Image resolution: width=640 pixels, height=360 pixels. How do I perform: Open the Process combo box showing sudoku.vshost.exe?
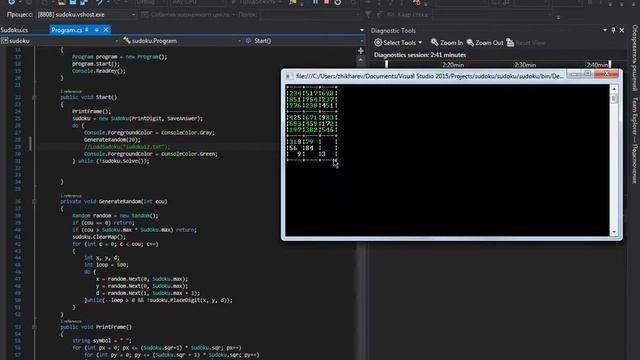click(x=86, y=15)
